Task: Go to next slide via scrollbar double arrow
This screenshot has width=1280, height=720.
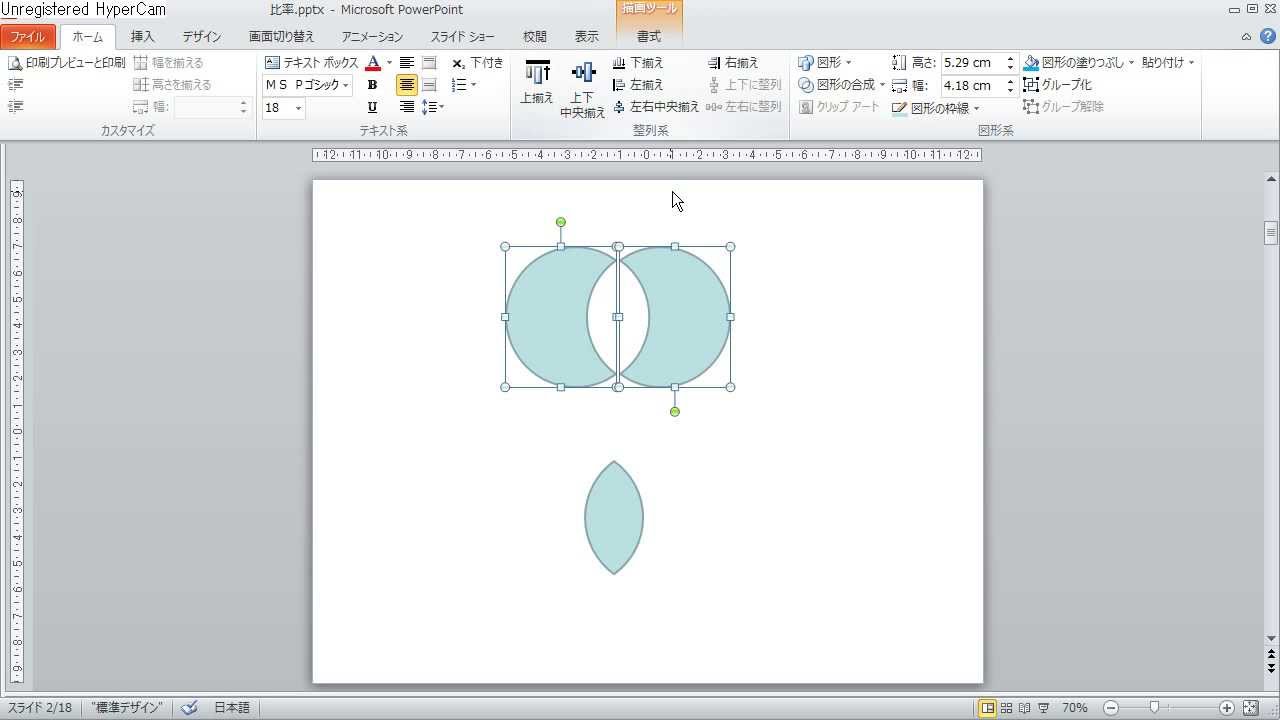Action: coord(1271,668)
